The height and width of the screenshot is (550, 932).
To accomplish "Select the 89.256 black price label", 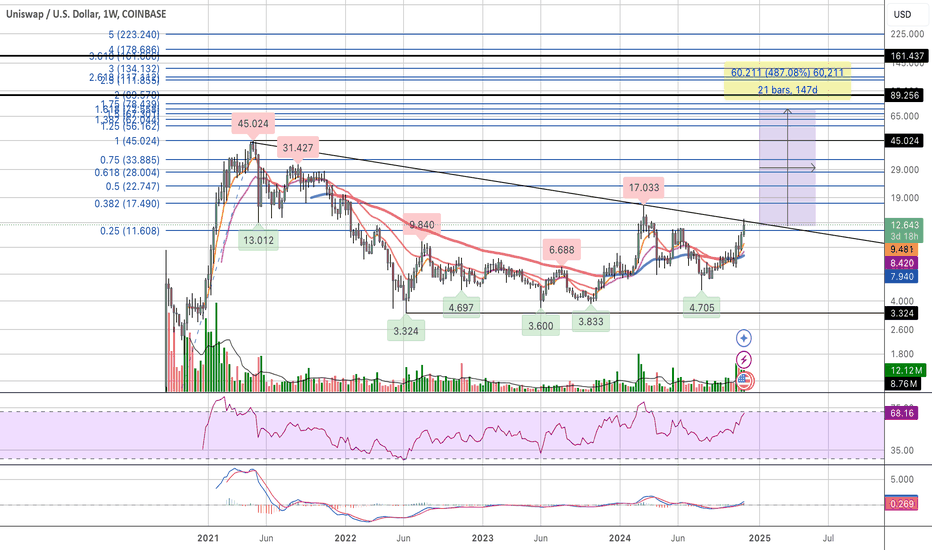I will point(904,95).
